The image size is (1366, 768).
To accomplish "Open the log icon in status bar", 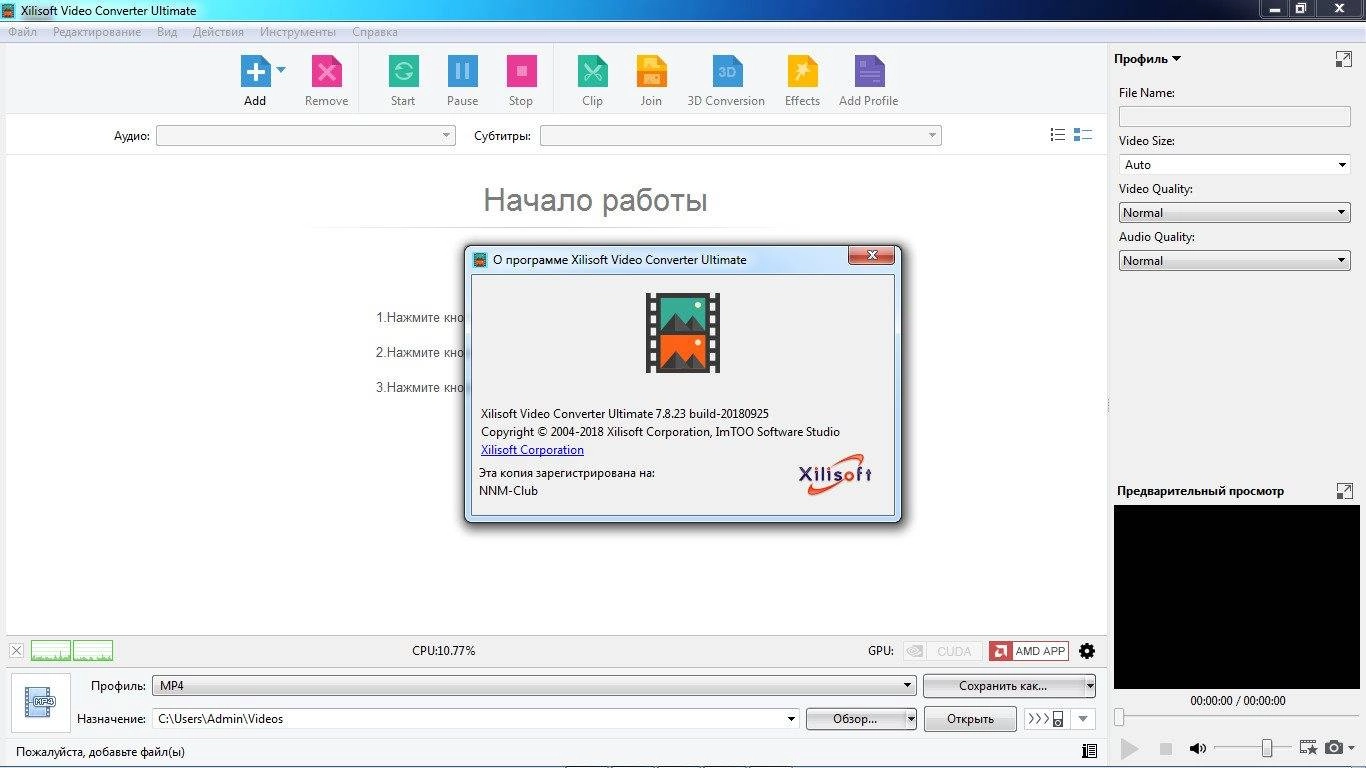I will coord(1089,751).
